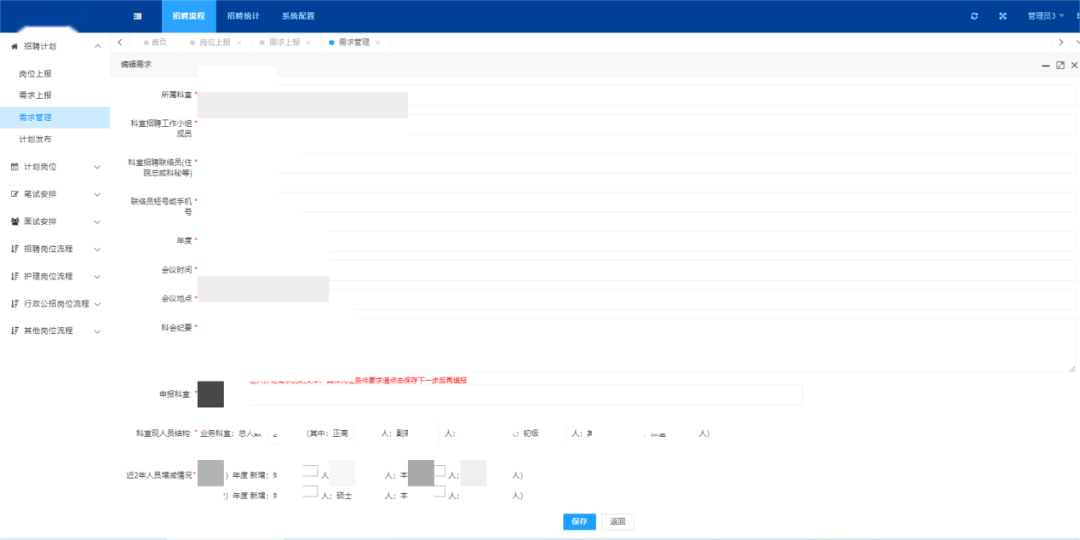Close the 需求上报 tab
The image size is (1080, 540).
coord(308,43)
